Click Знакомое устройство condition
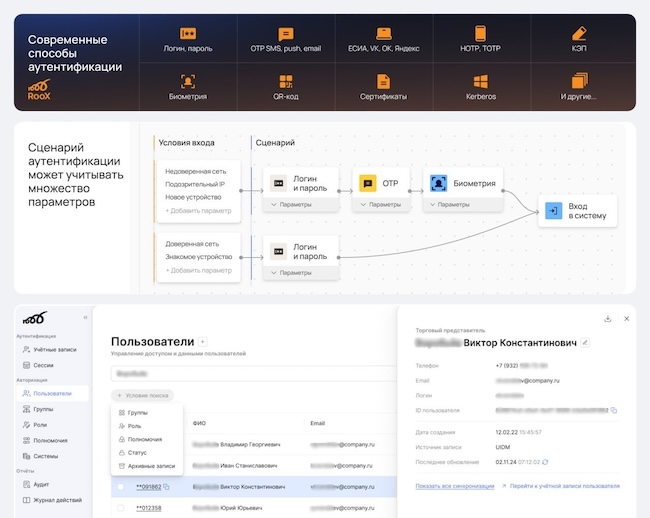Image resolution: width=650 pixels, height=518 pixels. (199, 257)
